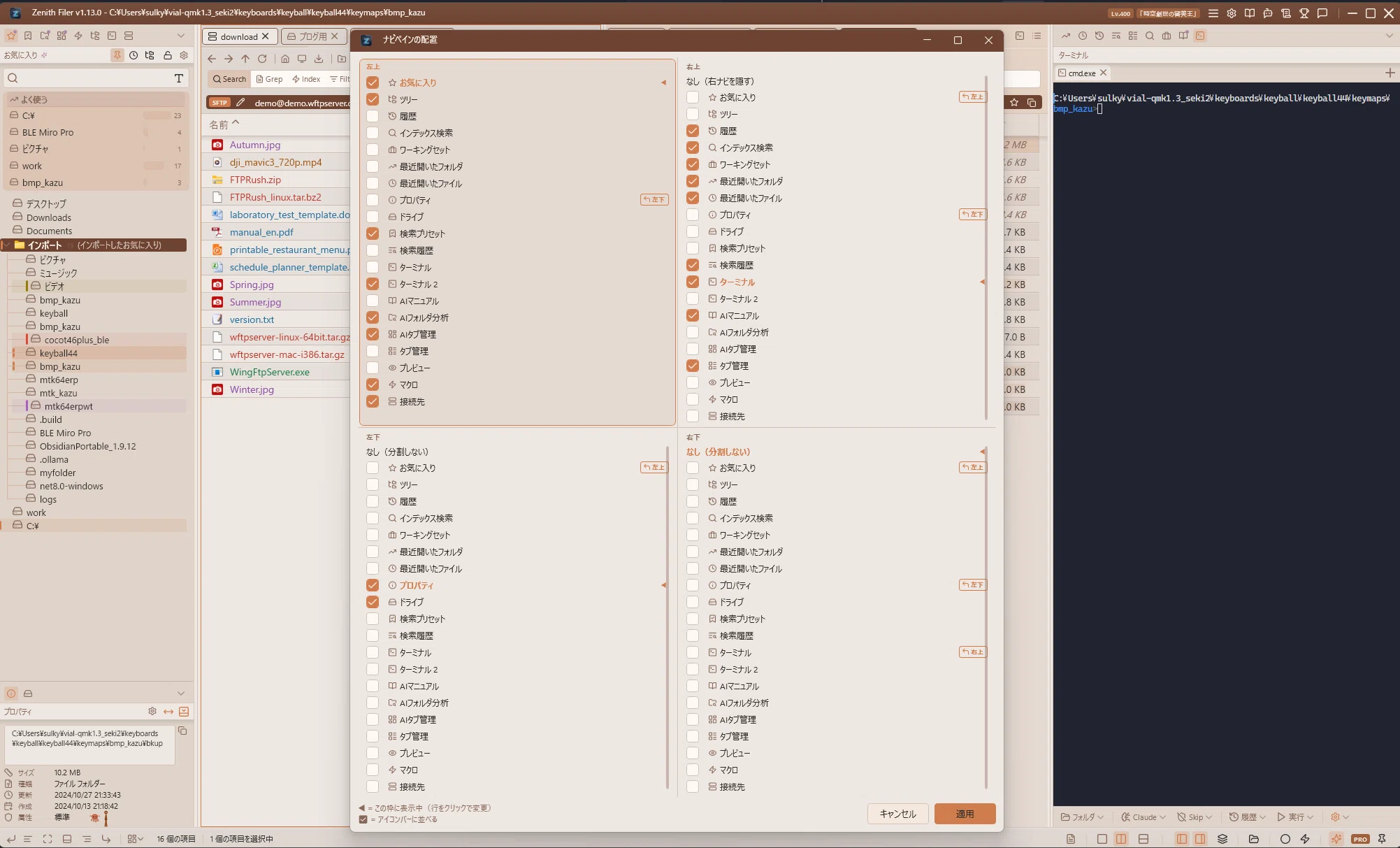Viewport: 1400px width, 848px height.
Task: Open the manual book icon in the title bar
Action: [1250, 13]
